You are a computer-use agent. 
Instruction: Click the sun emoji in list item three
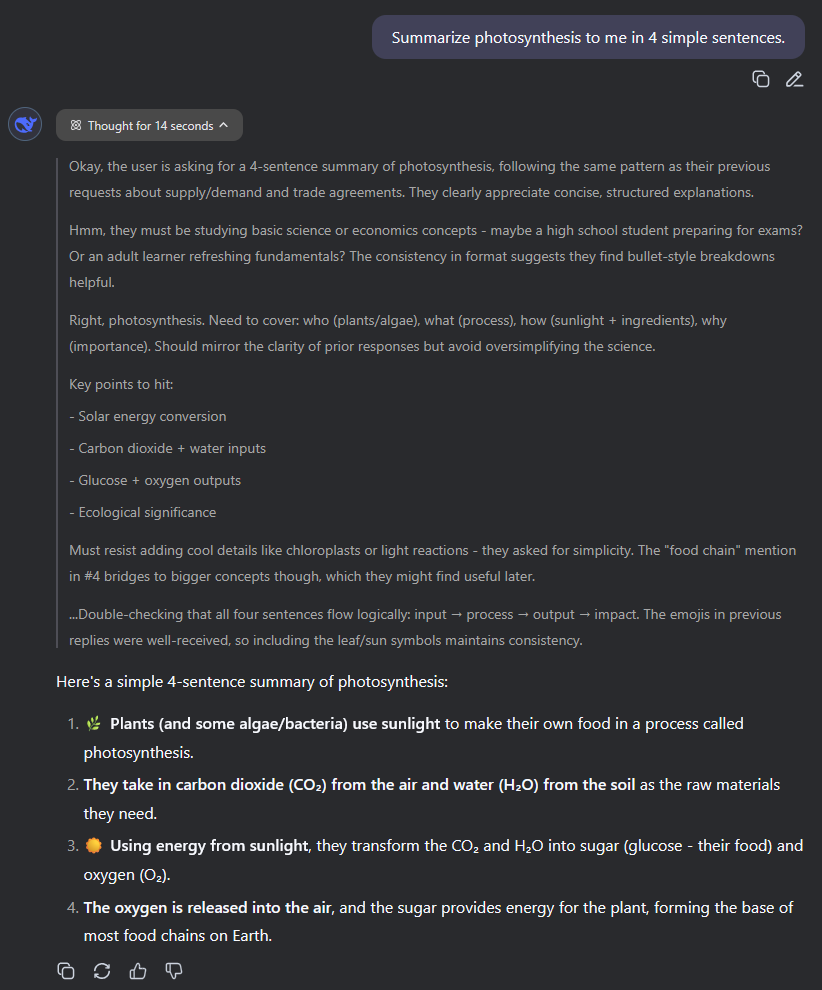pyautogui.click(x=93, y=845)
